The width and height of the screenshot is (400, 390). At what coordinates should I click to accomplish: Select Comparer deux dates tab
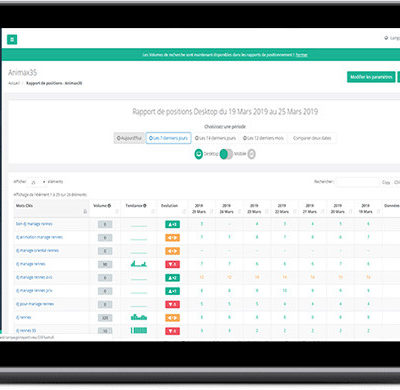[x=312, y=138]
